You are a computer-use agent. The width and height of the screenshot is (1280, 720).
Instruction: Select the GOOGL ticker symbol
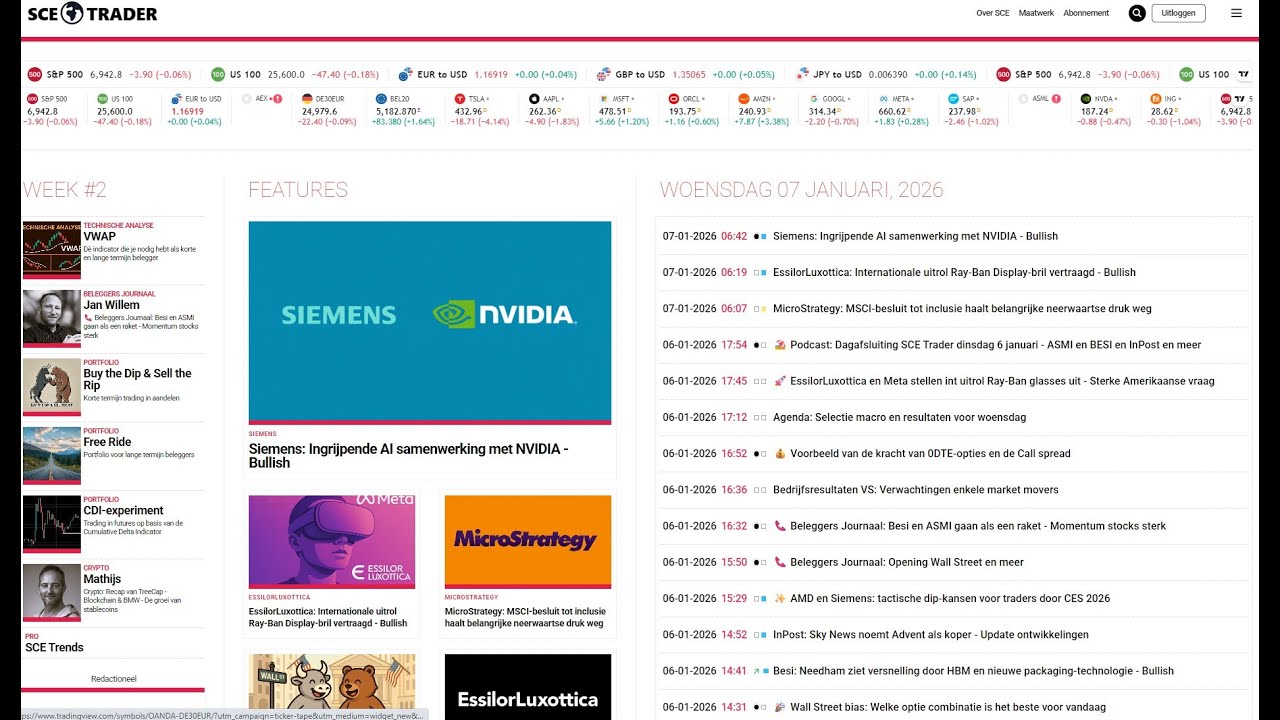coord(830,110)
